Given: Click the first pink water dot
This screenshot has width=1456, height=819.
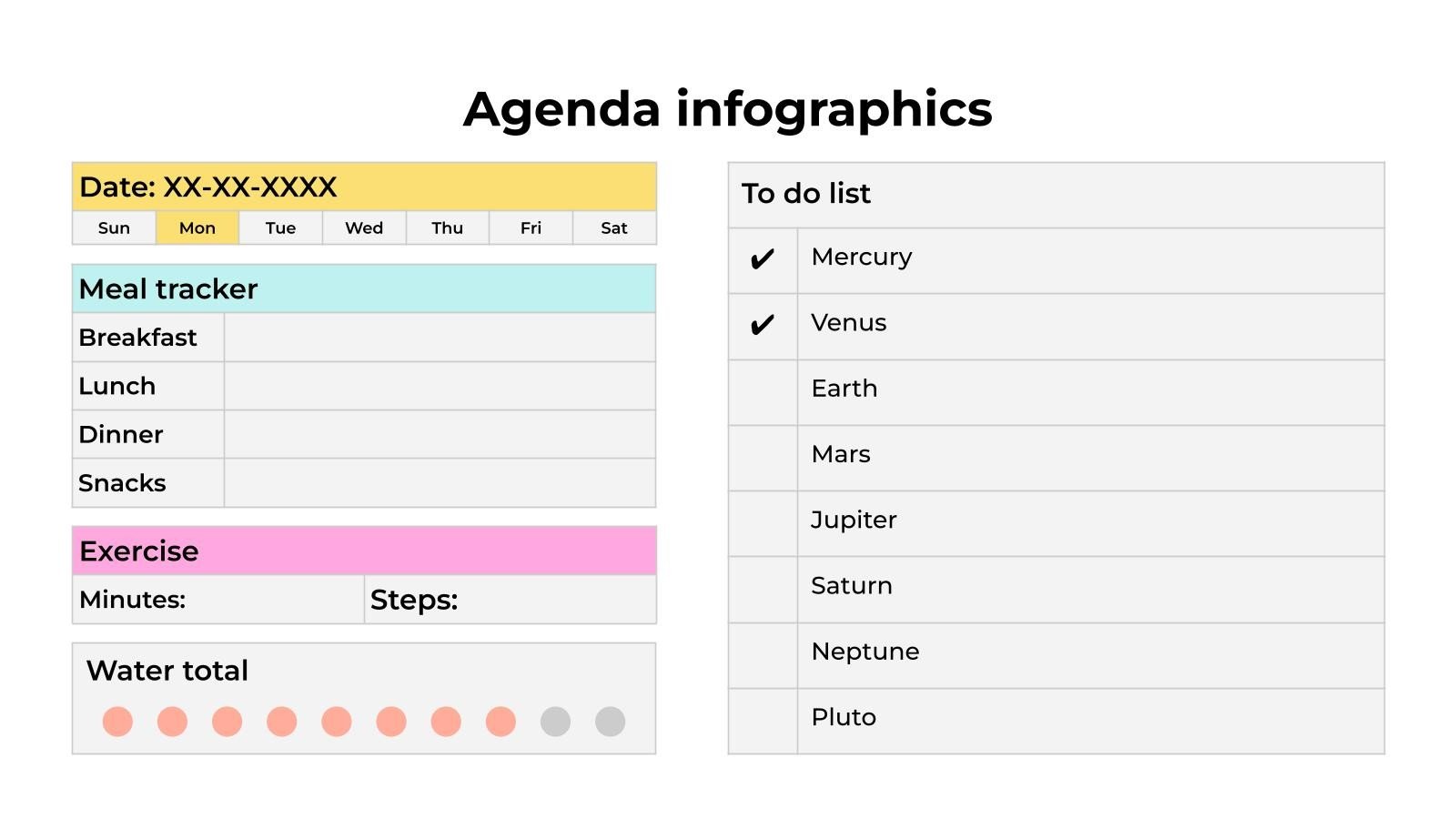Looking at the screenshot, I should click(x=117, y=722).
